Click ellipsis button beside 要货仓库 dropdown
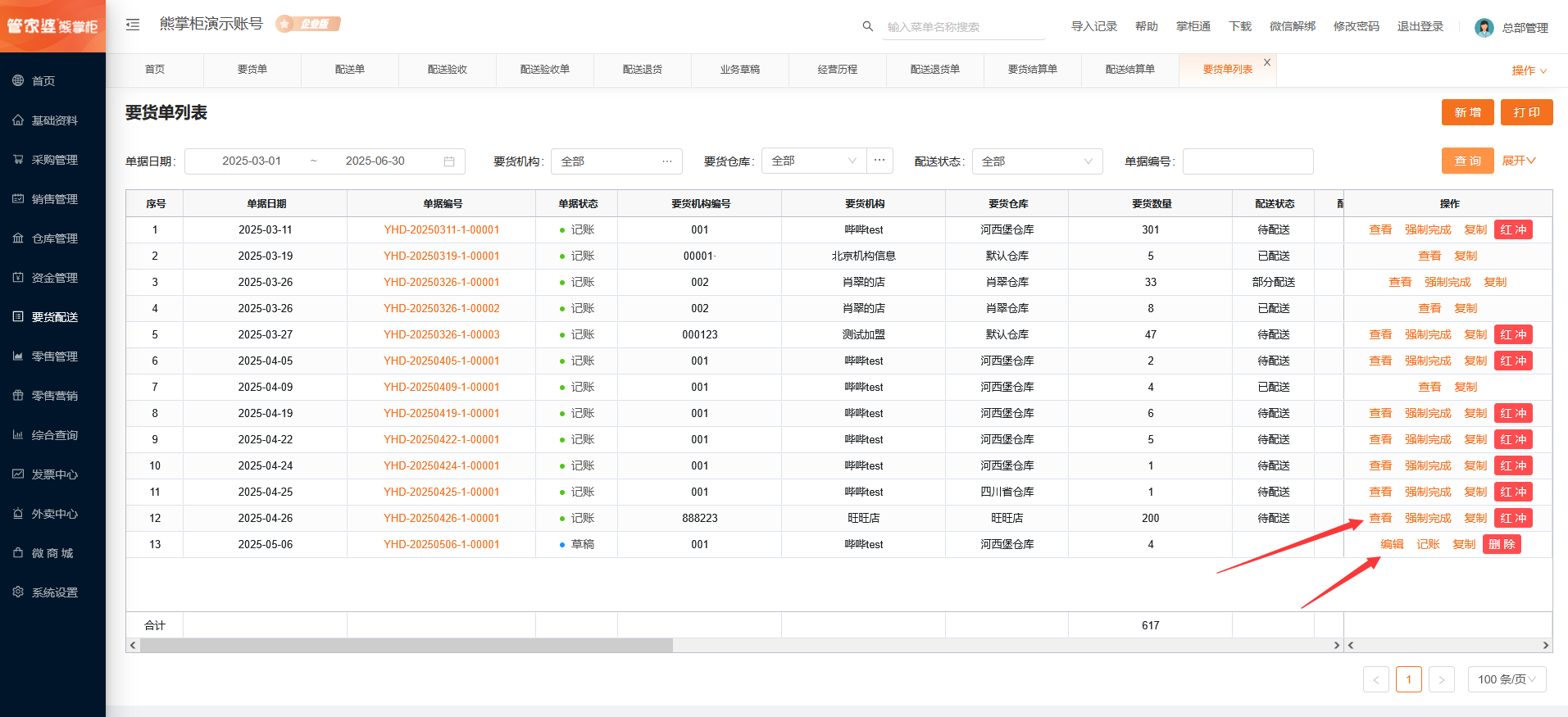The image size is (1568, 717). tap(879, 161)
